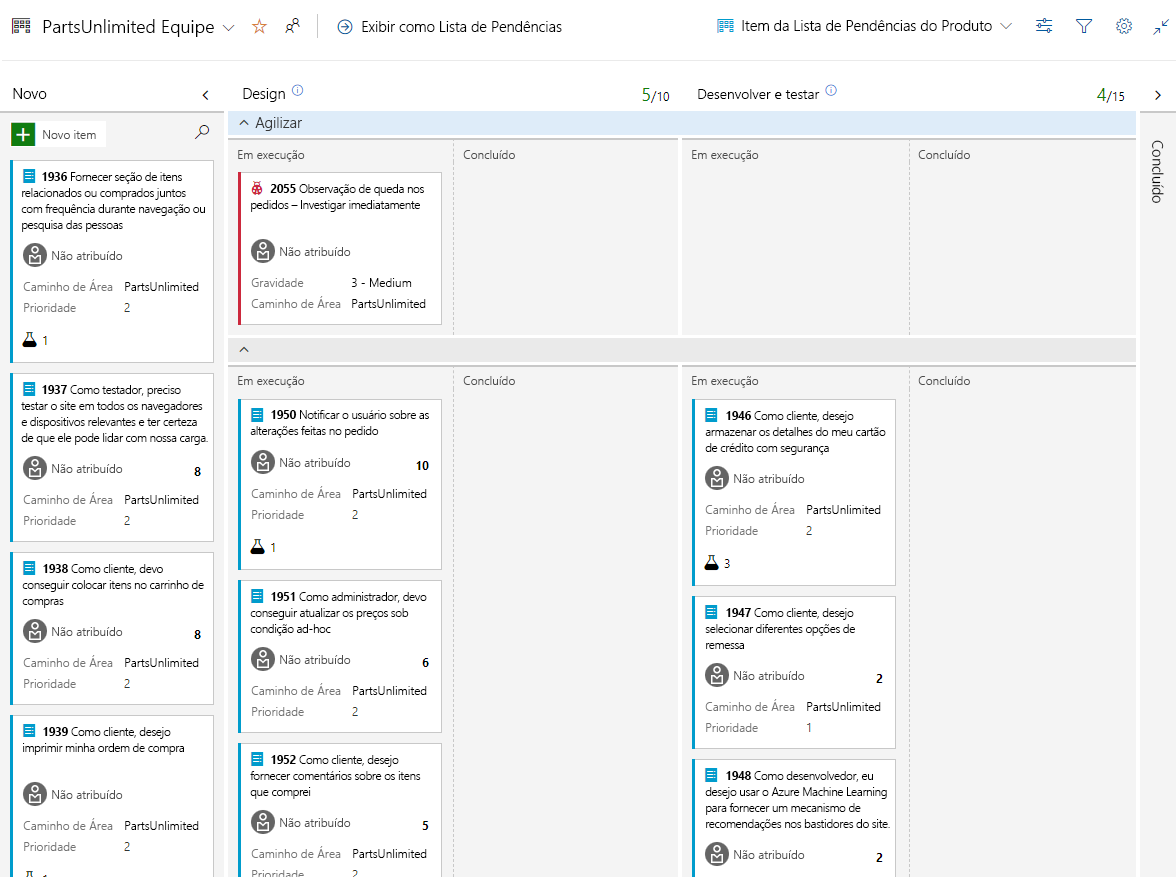Click the Novo item button
This screenshot has width=1176, height=877.
click(57, 133)
